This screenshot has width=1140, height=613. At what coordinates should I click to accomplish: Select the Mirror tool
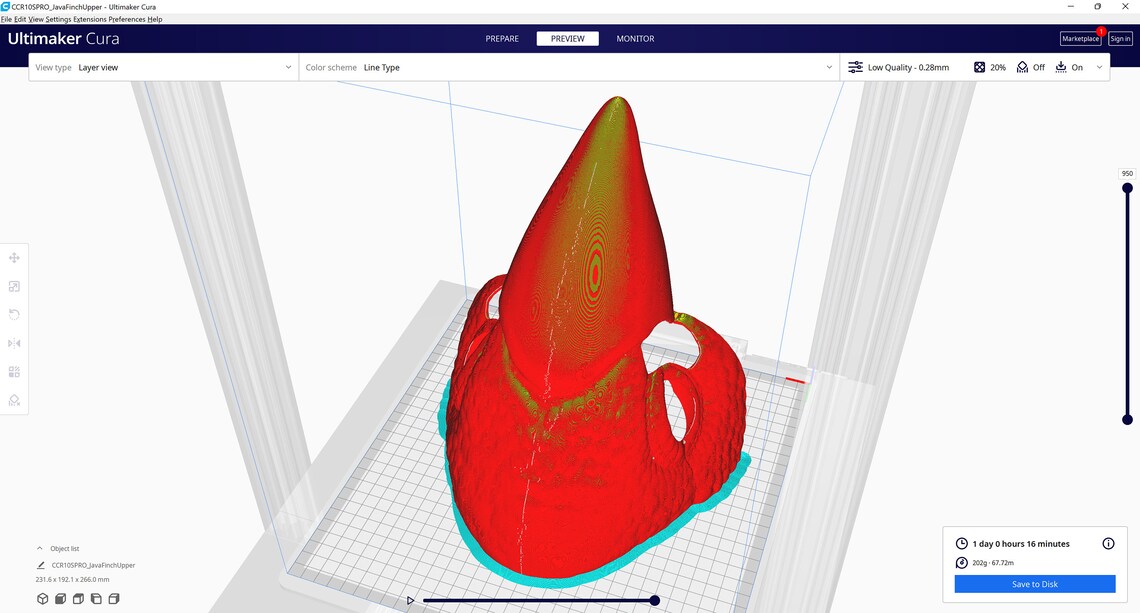(x=14, y=342)
